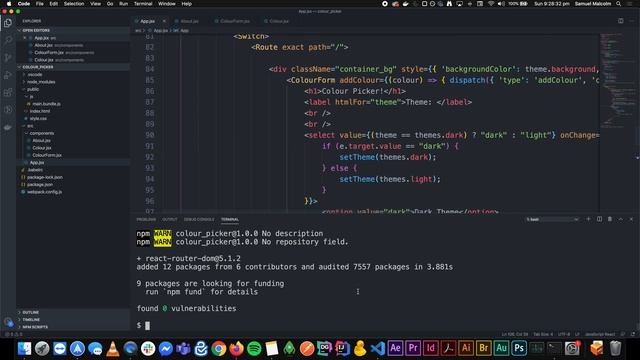The image size is (640, 360).
Task: Close App.jsx in Open Editors list
Action: click(x=24, y=38)
